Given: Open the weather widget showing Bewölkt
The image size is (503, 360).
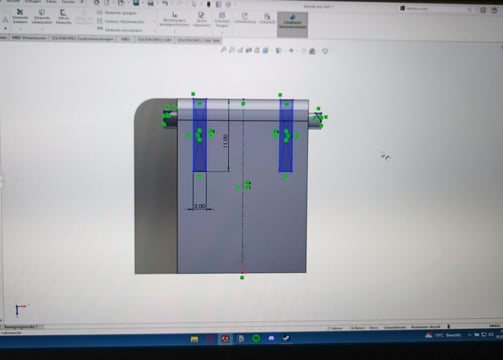Looking at the screenshot, I should pyautogui.click(x=443, y=335).
